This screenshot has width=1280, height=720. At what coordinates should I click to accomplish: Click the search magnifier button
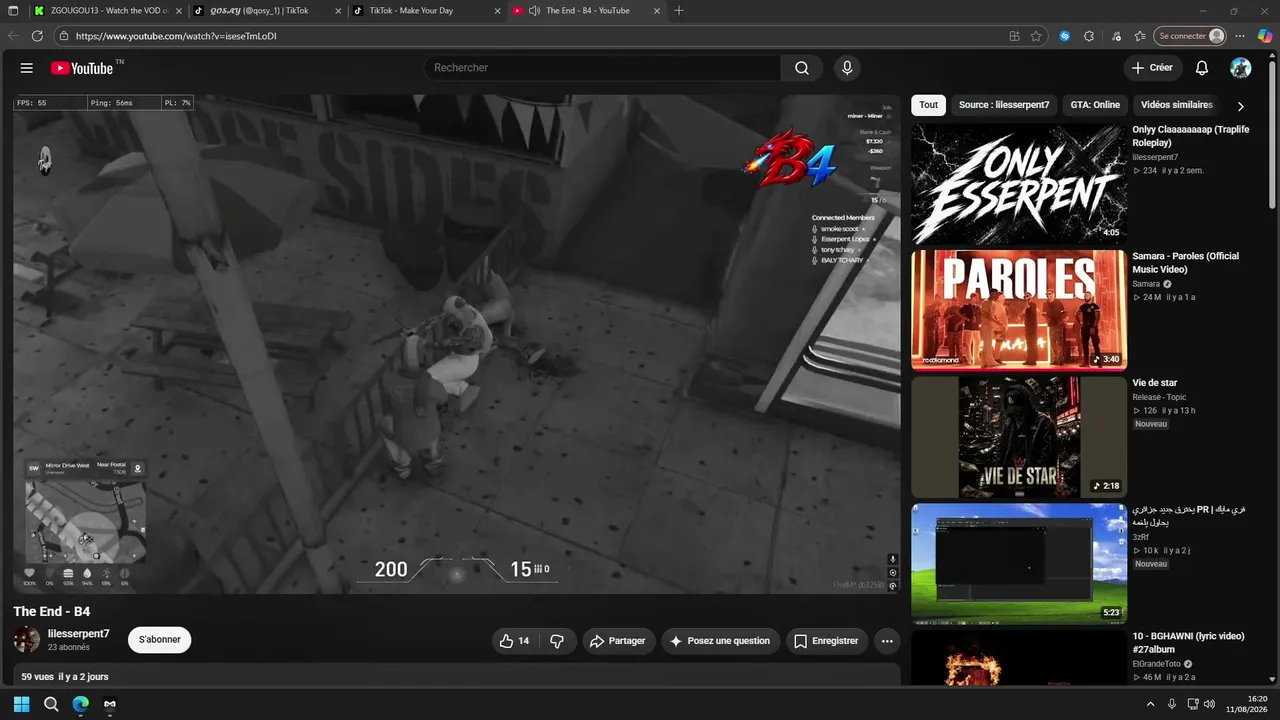(x=802, y=68)
